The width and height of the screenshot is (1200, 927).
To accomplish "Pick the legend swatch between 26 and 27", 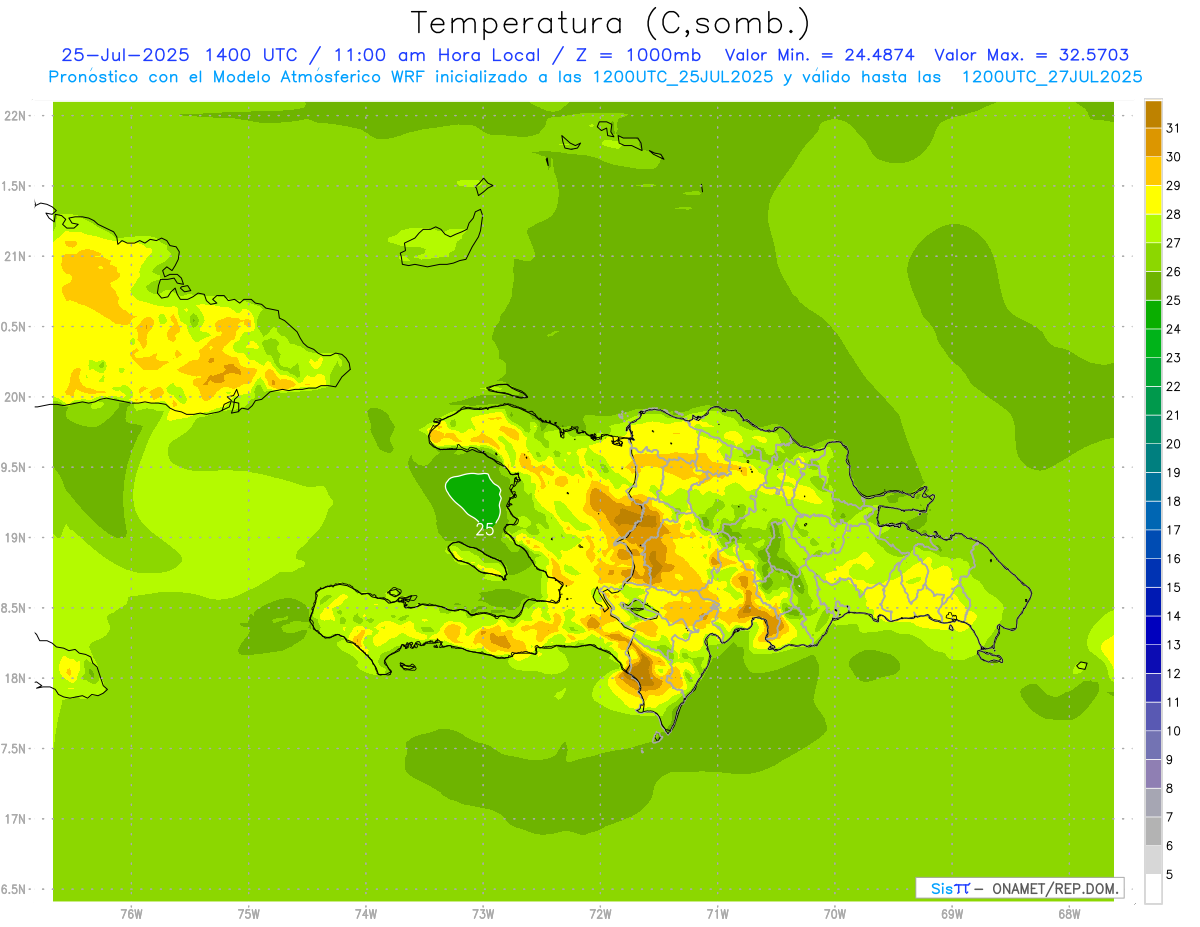I will (x=1153, y=257).
